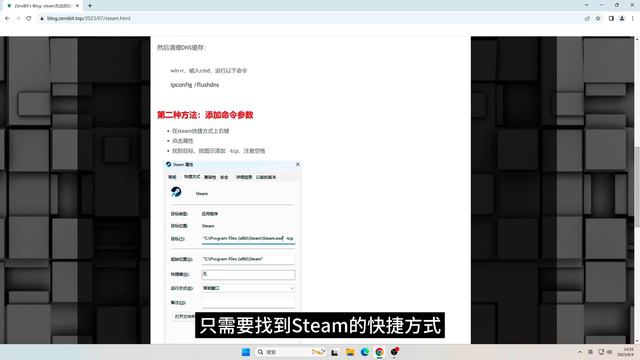
Task: Click the 常规 tab in the Steam dialog image
Action: (x=172, y=177)
